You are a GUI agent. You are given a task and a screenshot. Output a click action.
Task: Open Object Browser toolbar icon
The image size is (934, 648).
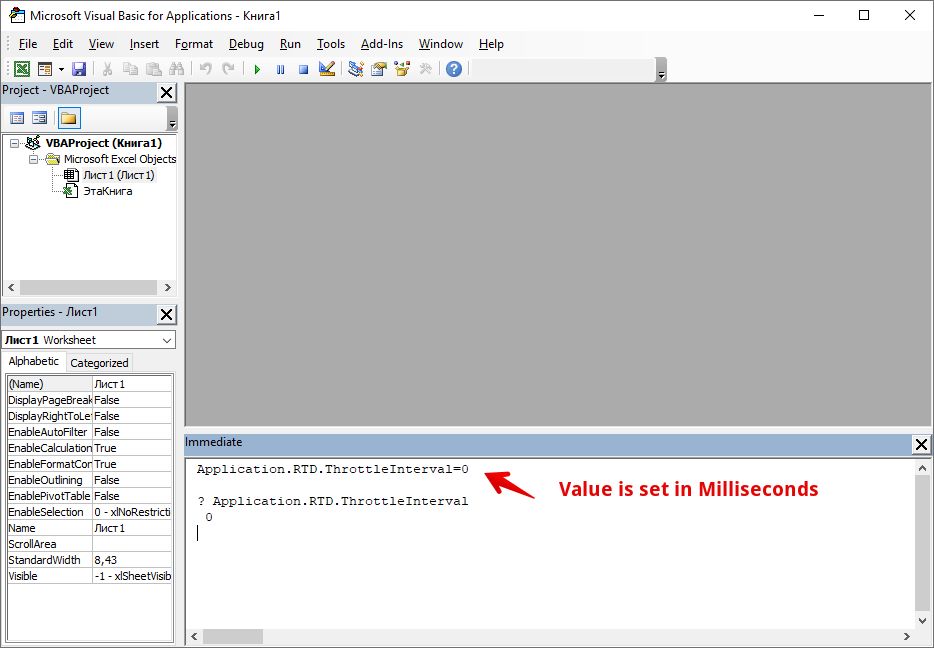point(402,69)
